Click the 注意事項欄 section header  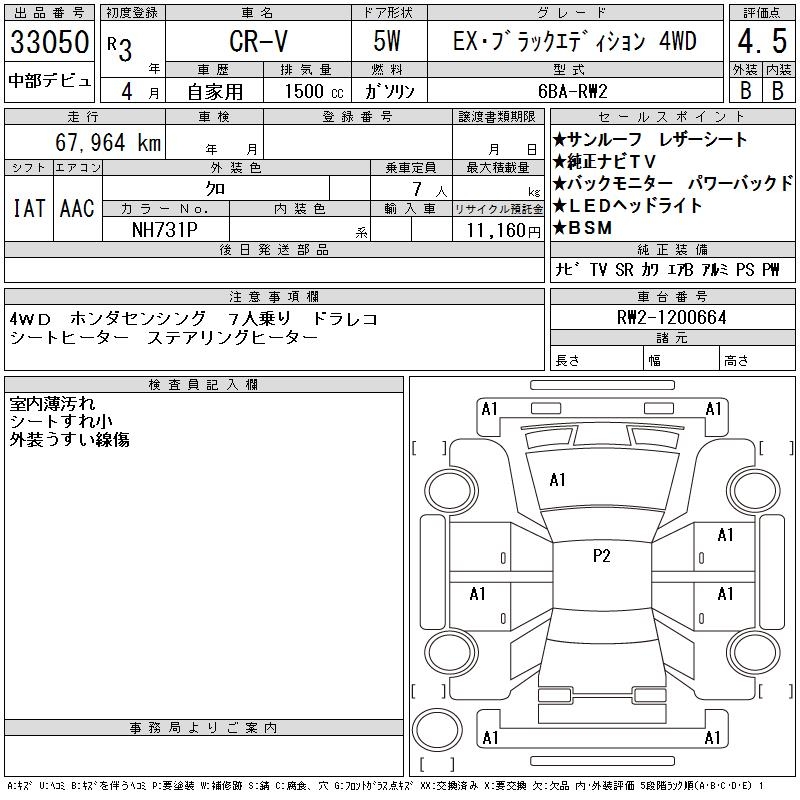(274, 296)
